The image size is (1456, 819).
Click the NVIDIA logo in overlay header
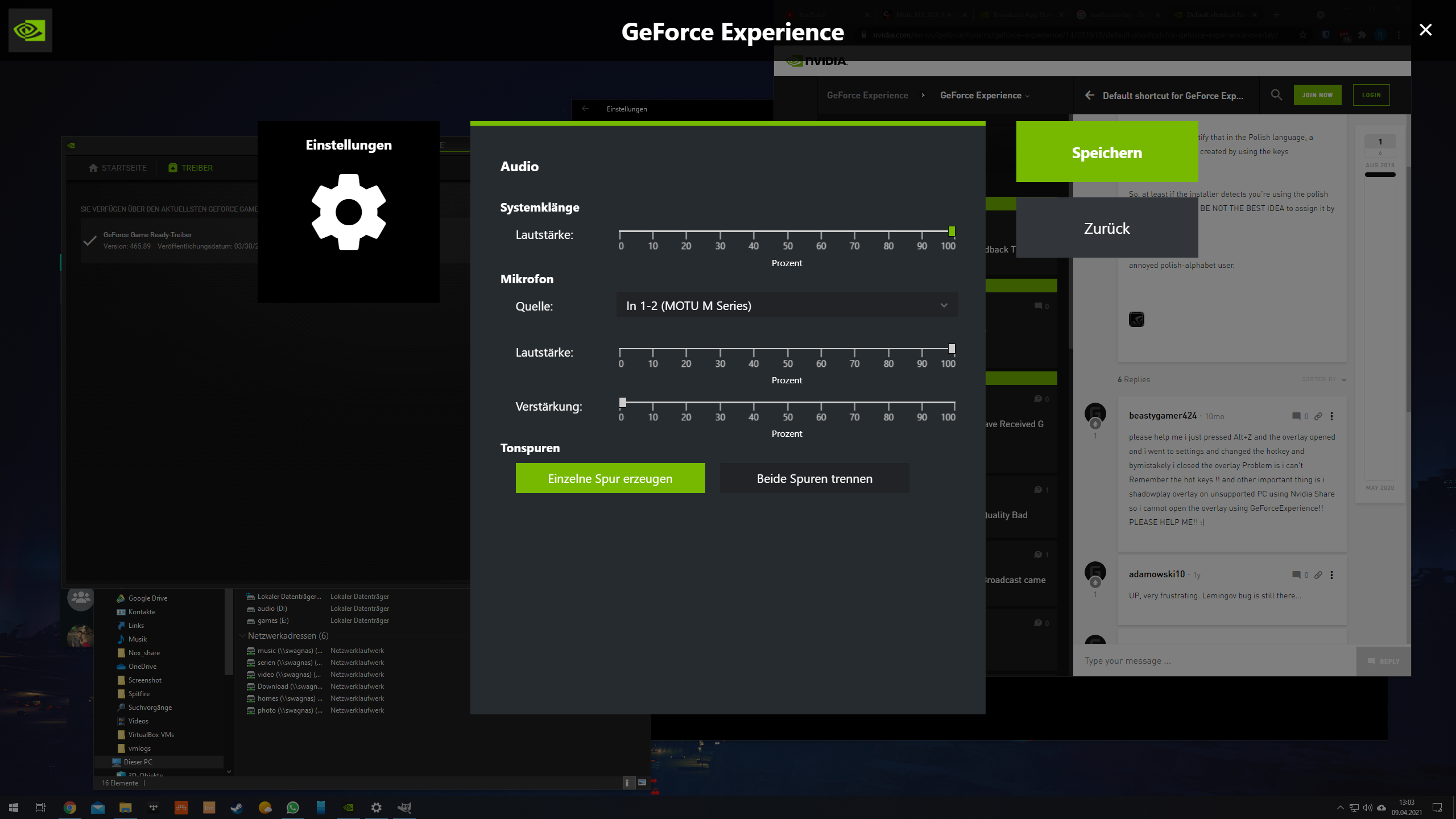(30, 30)
